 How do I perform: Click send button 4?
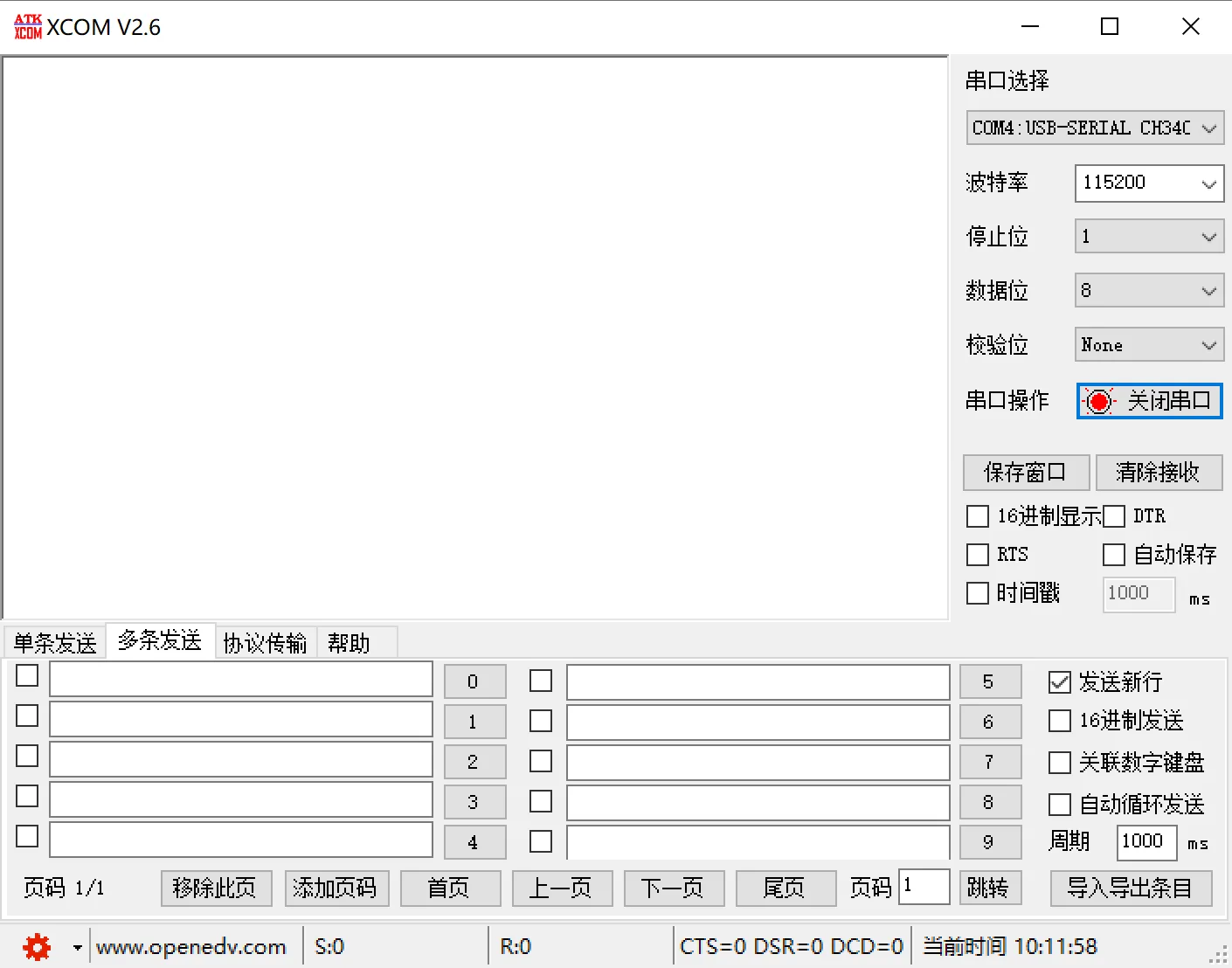tap(474, 842)
